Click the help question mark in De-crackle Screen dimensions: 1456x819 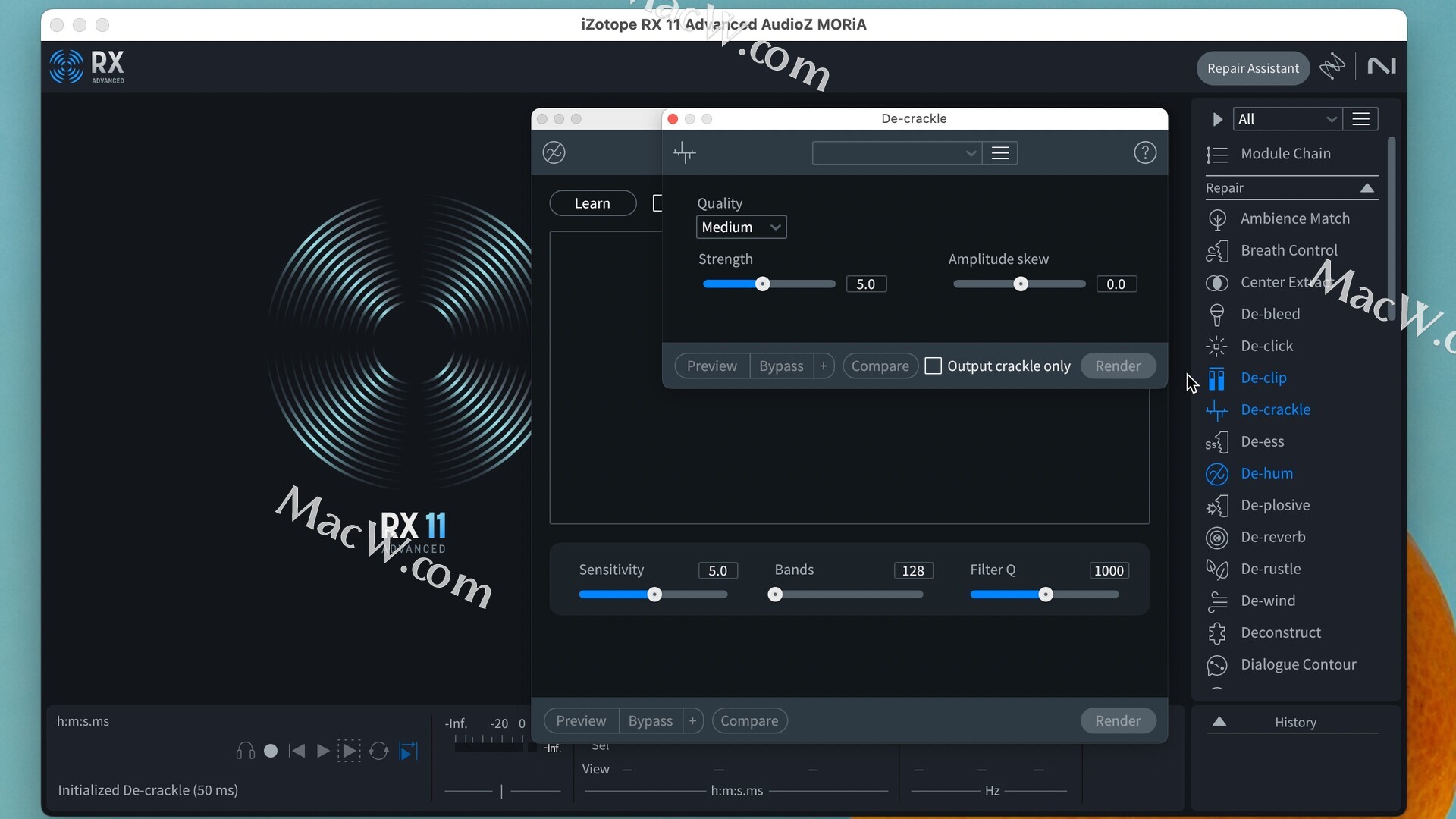(1145, 152)
